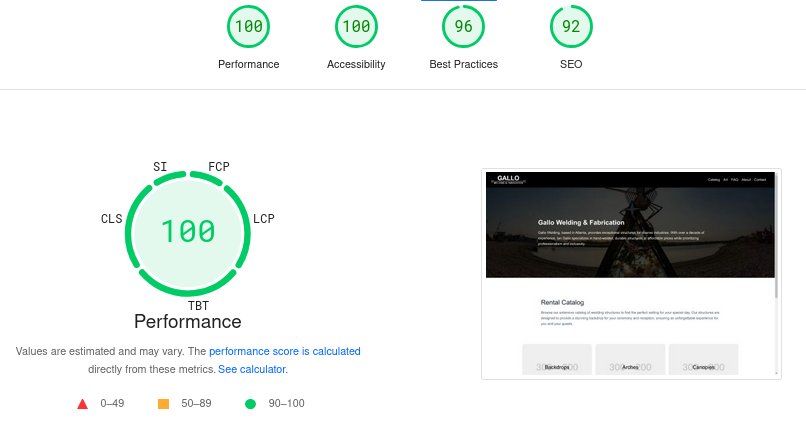Click the Arches card in screenshot
The width and height of the screenshot is (806, 421).
[630, 359]
